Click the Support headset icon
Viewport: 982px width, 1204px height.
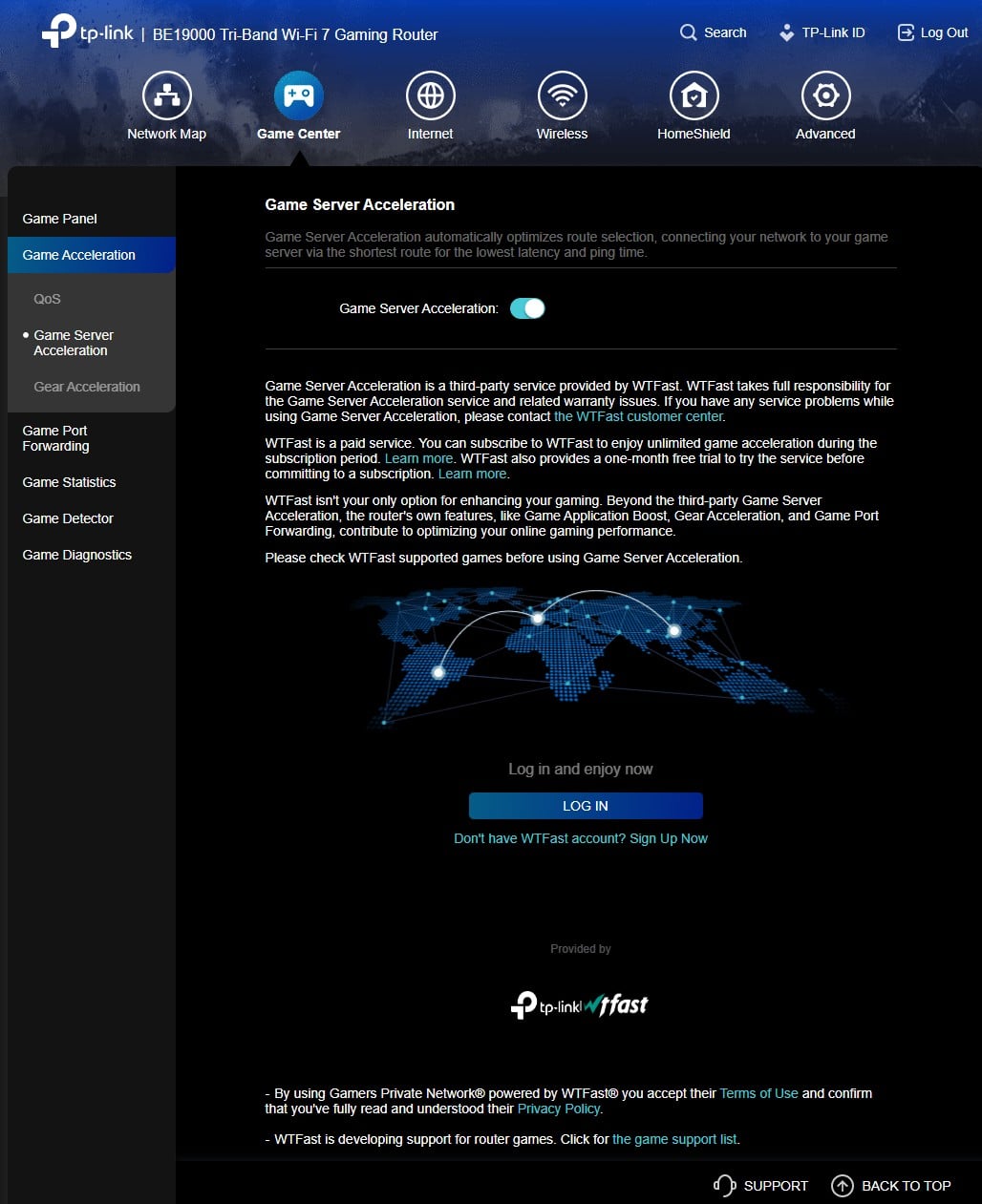(x=724, y=1186)
